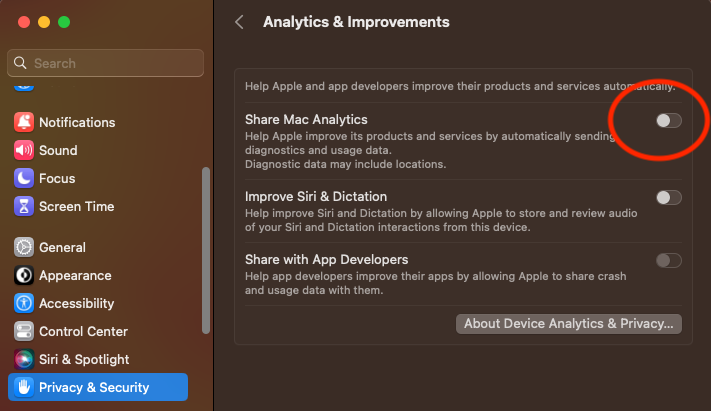
Task: Go back using the chevron arrow
Action: (239, 22)
